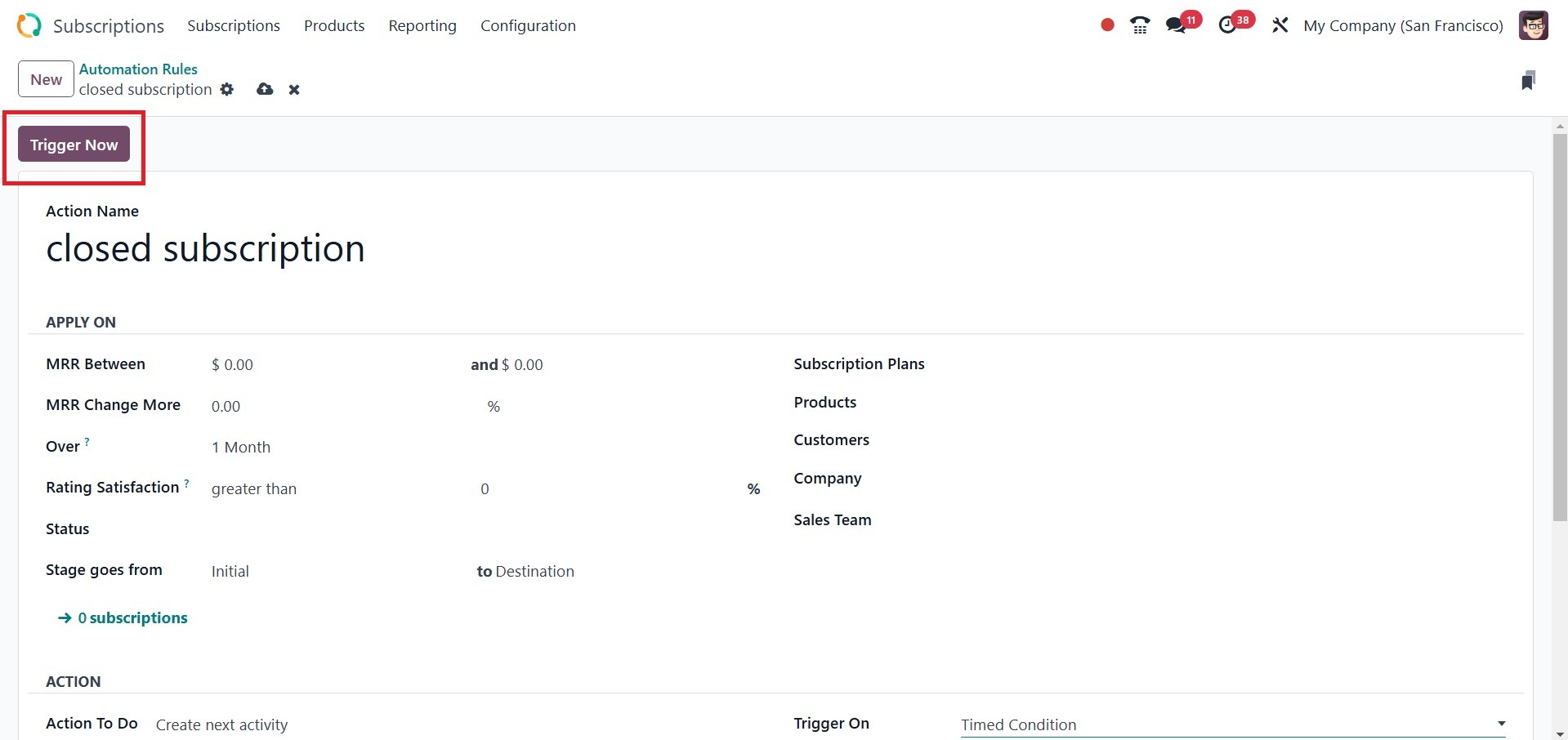Click the Action Name field closed subscription
Viewport: 1568px width, 740px height.
pyautogui.click(x=205, y=248)
